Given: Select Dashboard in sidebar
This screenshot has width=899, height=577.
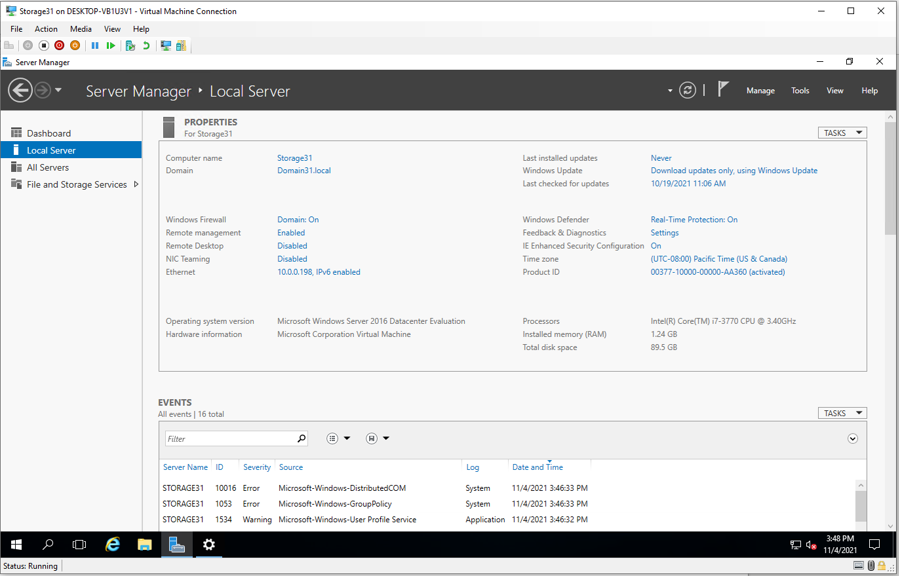Looking at the screenshot, I should [x=71, y=133].
